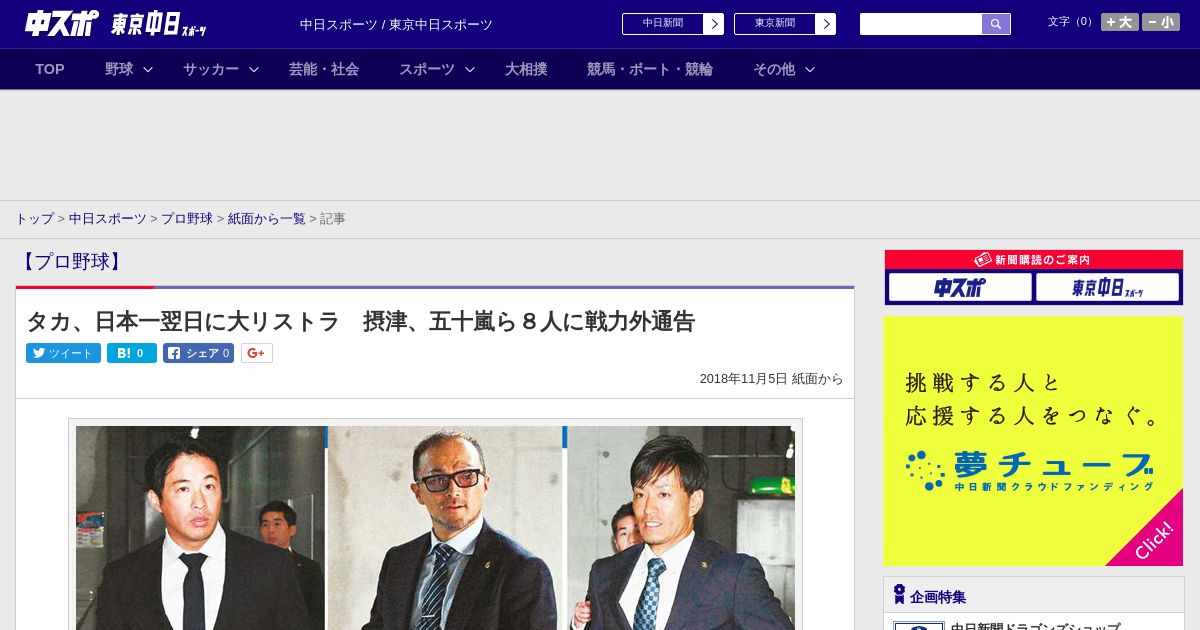Expand the サッカー menu chevron
Viewport: 1200px width, 630px height.
254,69
